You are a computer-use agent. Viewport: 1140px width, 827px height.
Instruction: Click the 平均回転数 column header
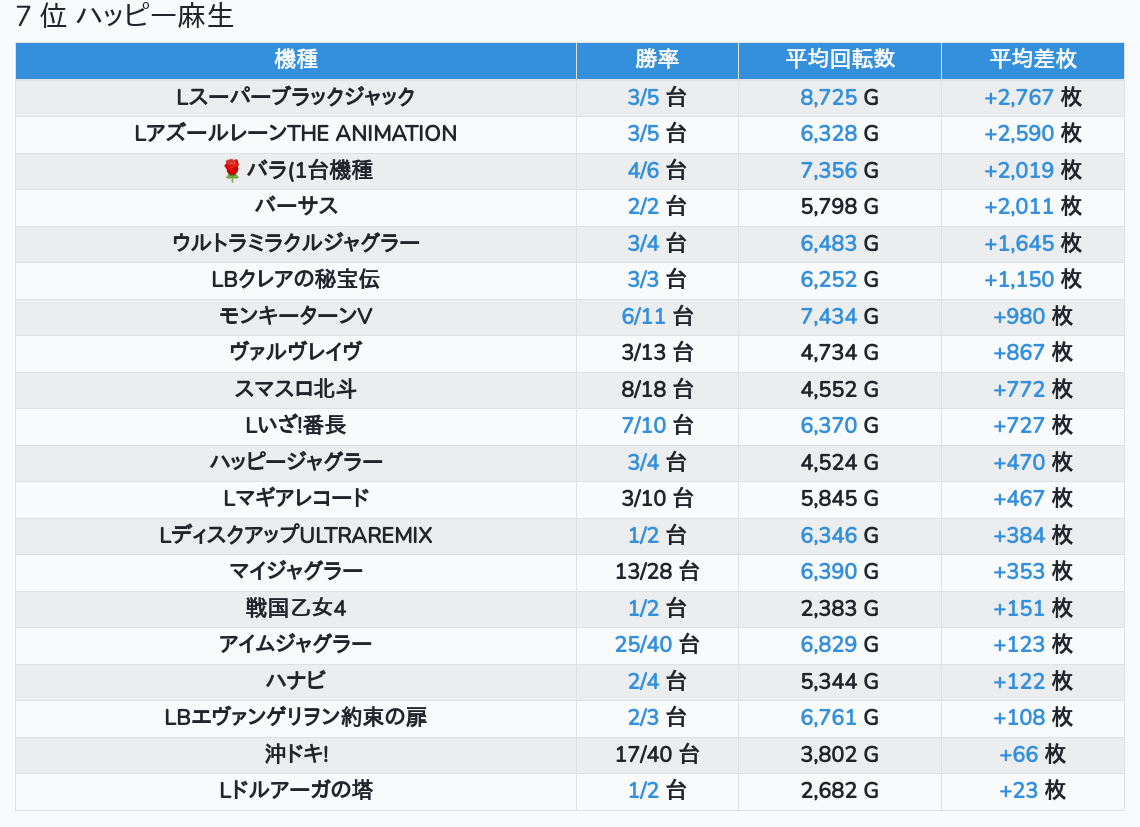[840, 60]
